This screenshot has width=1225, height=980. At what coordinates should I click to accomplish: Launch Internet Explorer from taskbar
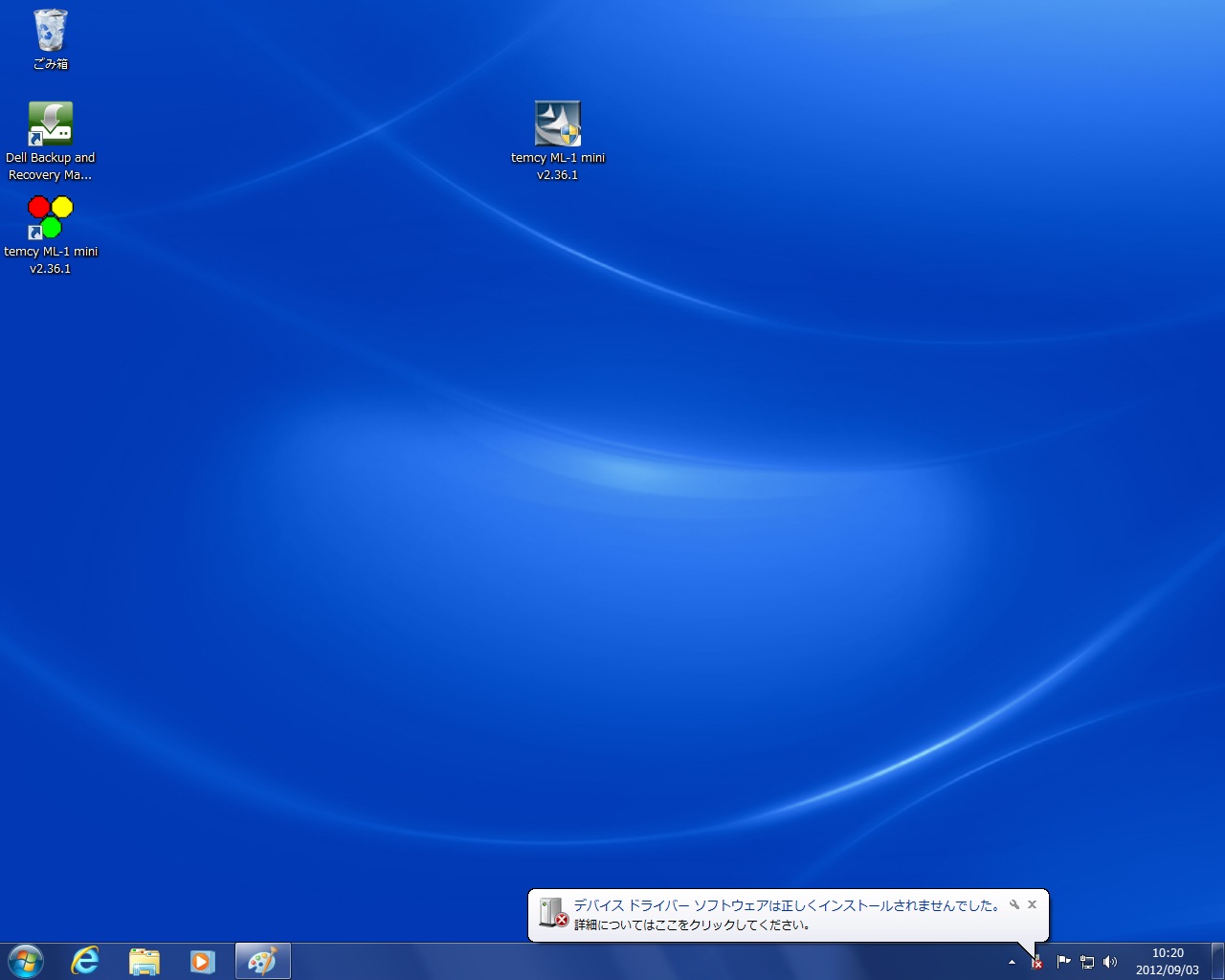tap(85, 961)
